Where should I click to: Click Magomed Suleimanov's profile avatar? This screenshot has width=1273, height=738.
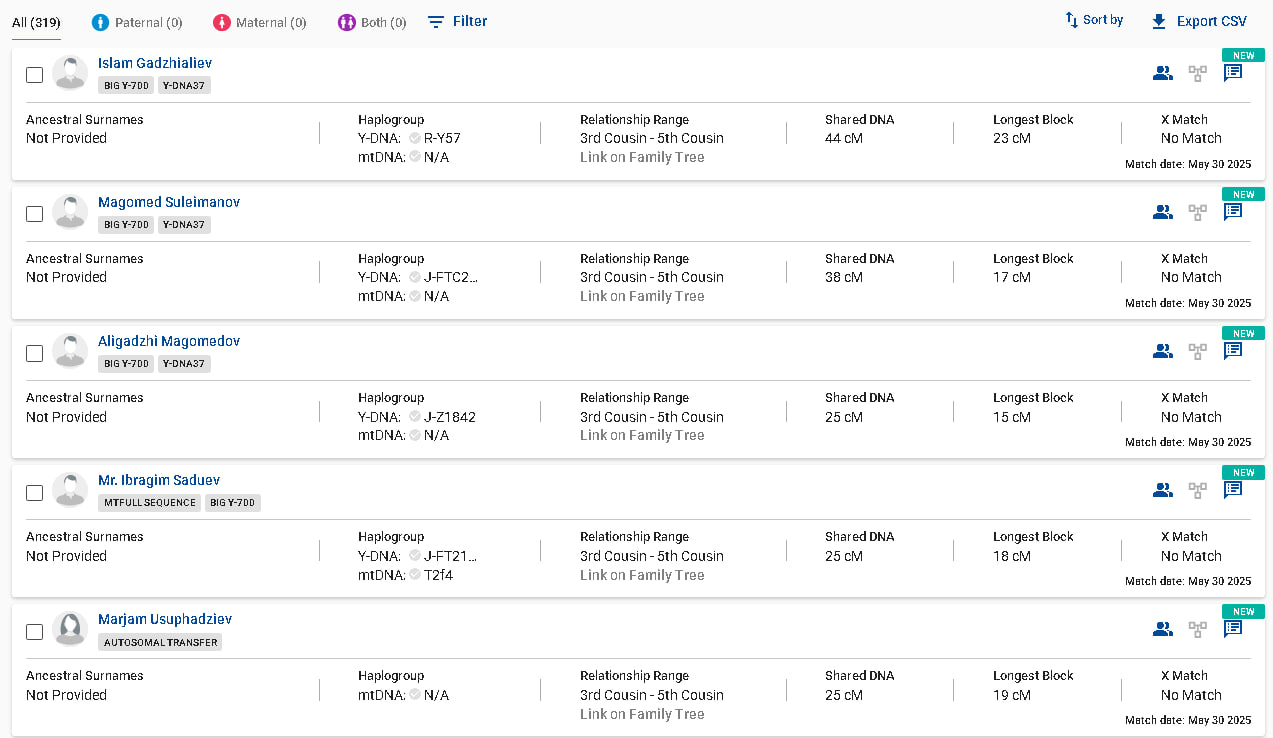(70, 212)
